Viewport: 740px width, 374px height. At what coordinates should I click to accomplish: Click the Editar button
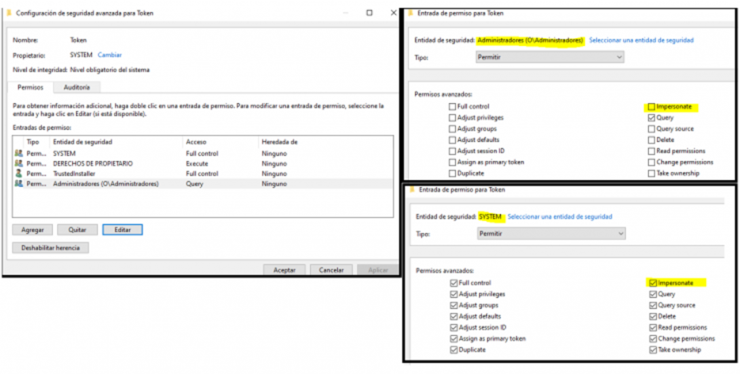(x=122, y=230)
